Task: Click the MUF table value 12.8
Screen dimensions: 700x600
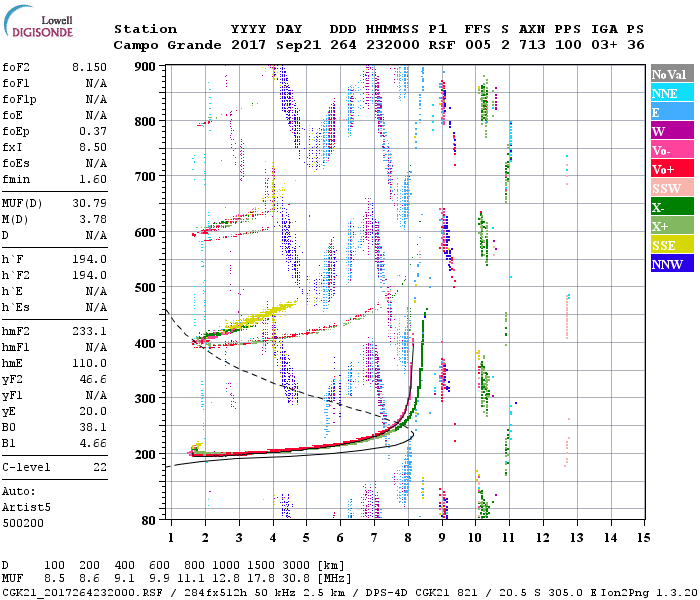Action: pyautogui.click(x=225, y=579)
